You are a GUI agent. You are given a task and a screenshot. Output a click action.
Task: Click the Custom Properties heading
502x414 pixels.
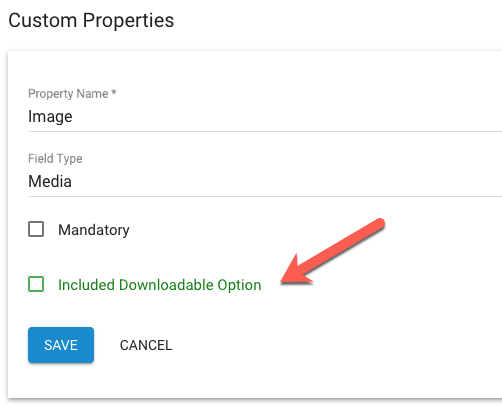pyautogui.click(x=91, y=21)
